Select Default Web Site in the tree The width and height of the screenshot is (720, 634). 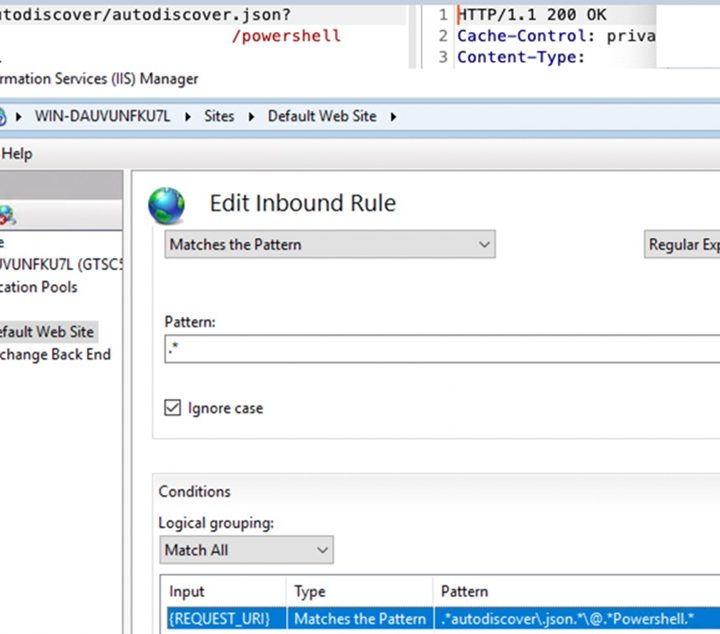[47, 331]
